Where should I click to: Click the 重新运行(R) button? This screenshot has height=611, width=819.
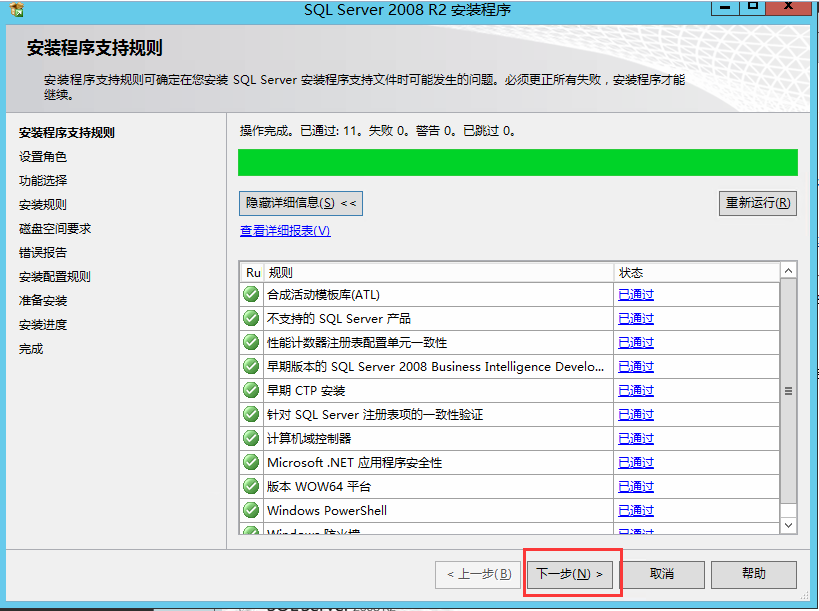[x=758, y=203]
